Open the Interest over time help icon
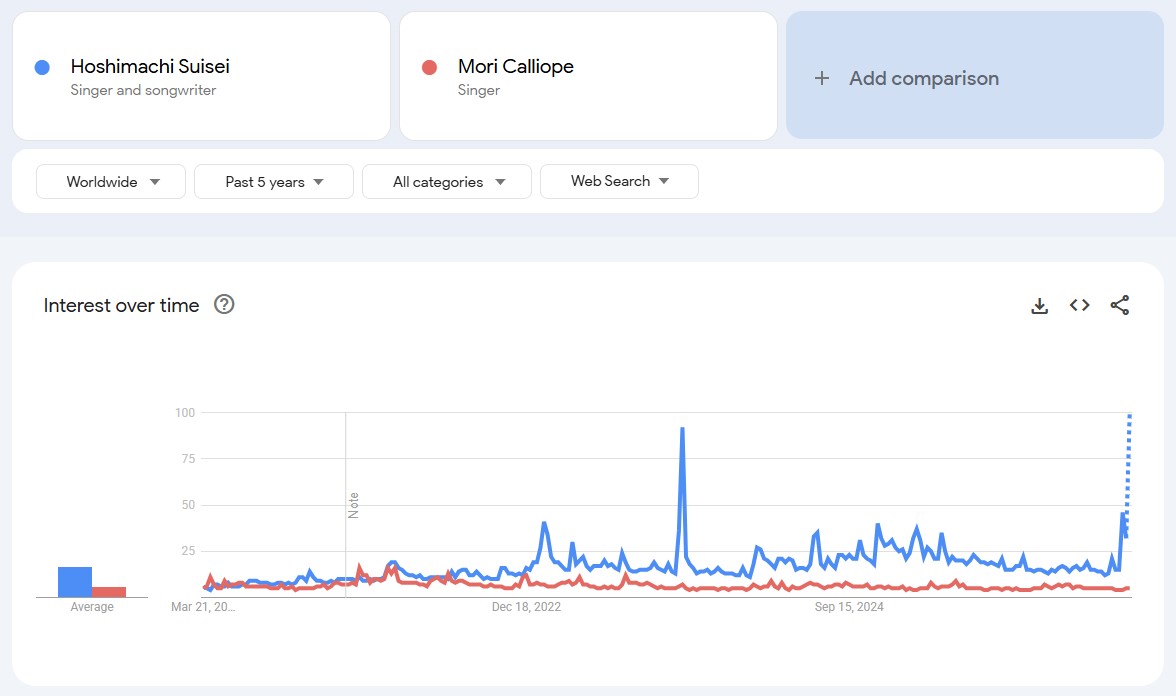This screenshot has width=1176, height=696. tap(224, 304)
